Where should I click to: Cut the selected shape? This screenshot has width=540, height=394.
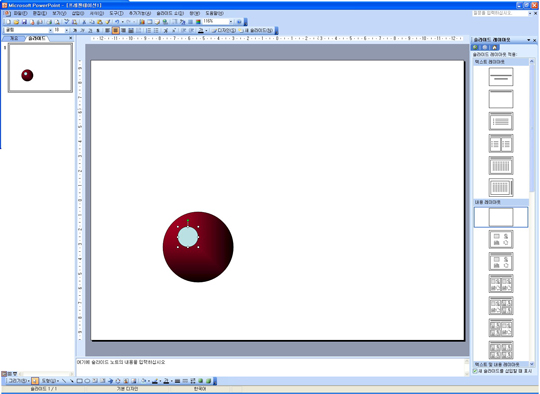[x=84, y=22]
